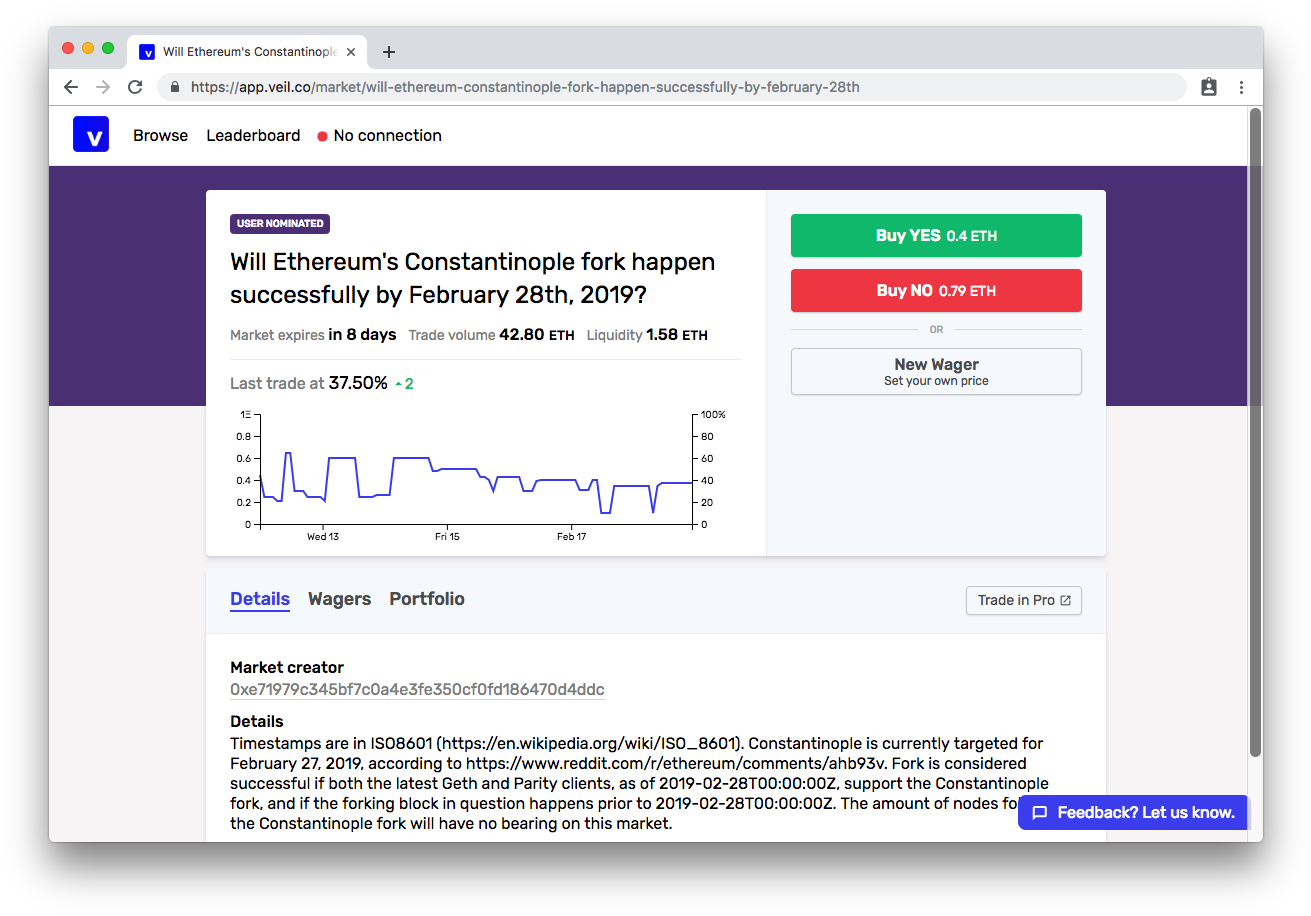Click the browser profile extension icon
This screenshot has width=1311, height=916.
[1209, 87]
